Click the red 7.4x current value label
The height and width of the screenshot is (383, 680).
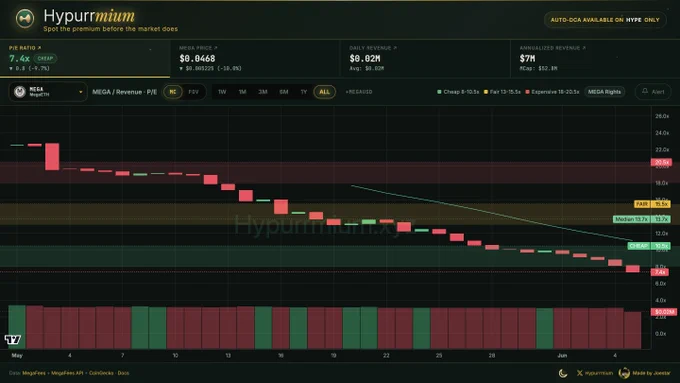point(660,272)
